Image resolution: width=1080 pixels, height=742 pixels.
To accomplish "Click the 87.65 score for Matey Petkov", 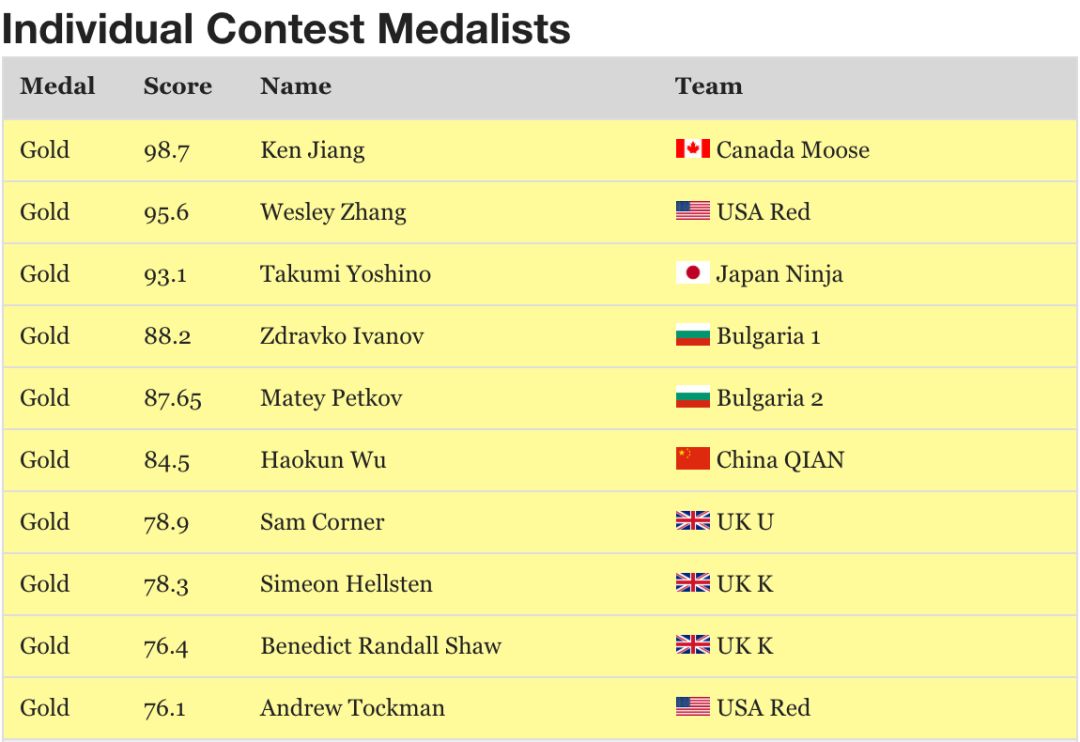I will point(172,398).
